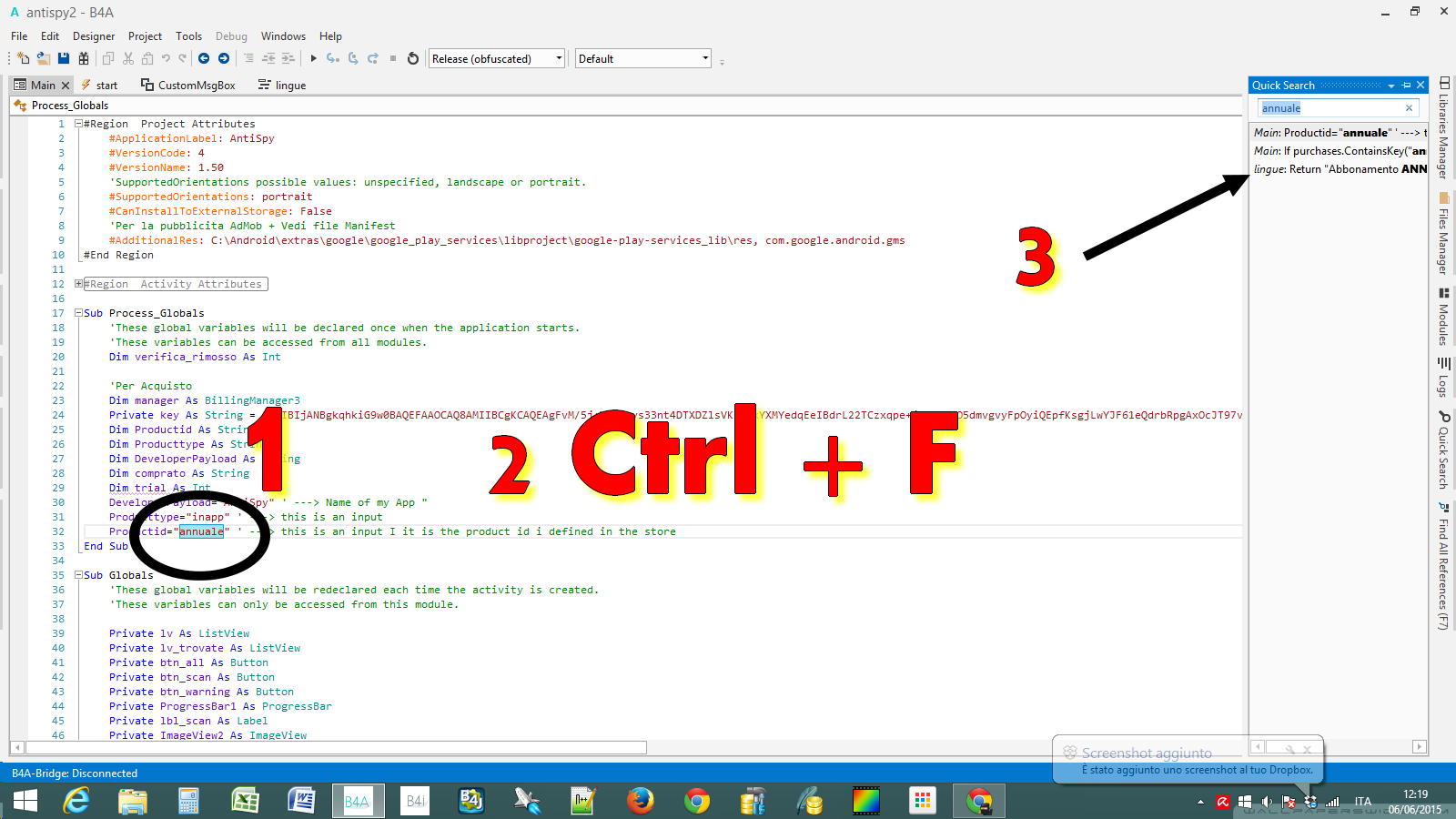This screenshot has height=819, width=1456.
Task: Click the Save icon in the toolbar
Action: pos(63,57)
